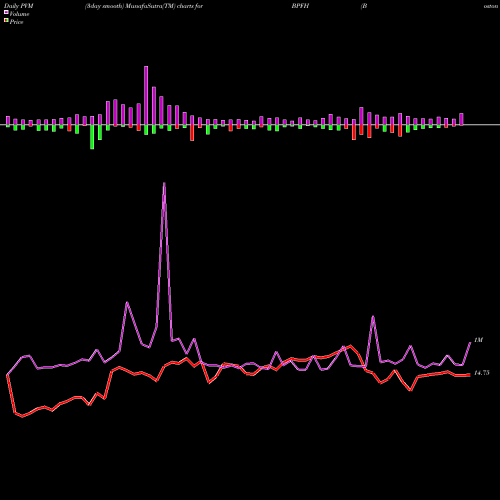Click the Volume legend color swatch
This screenshot has height=500, width=500.
click(6, 13)
